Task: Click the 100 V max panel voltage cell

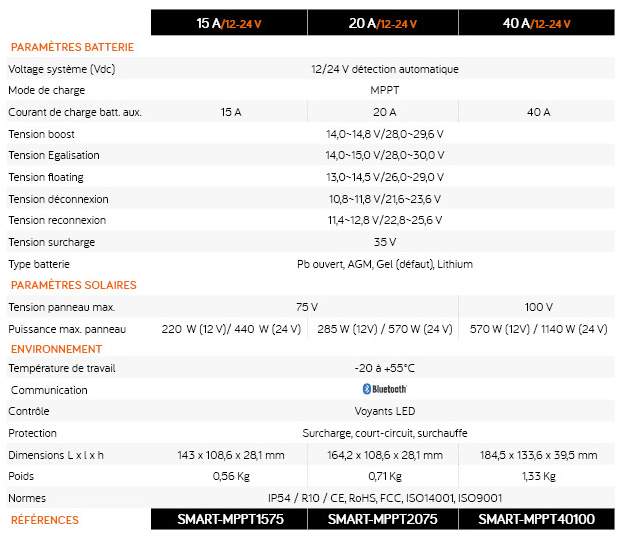Action: (x=538, y=307)
